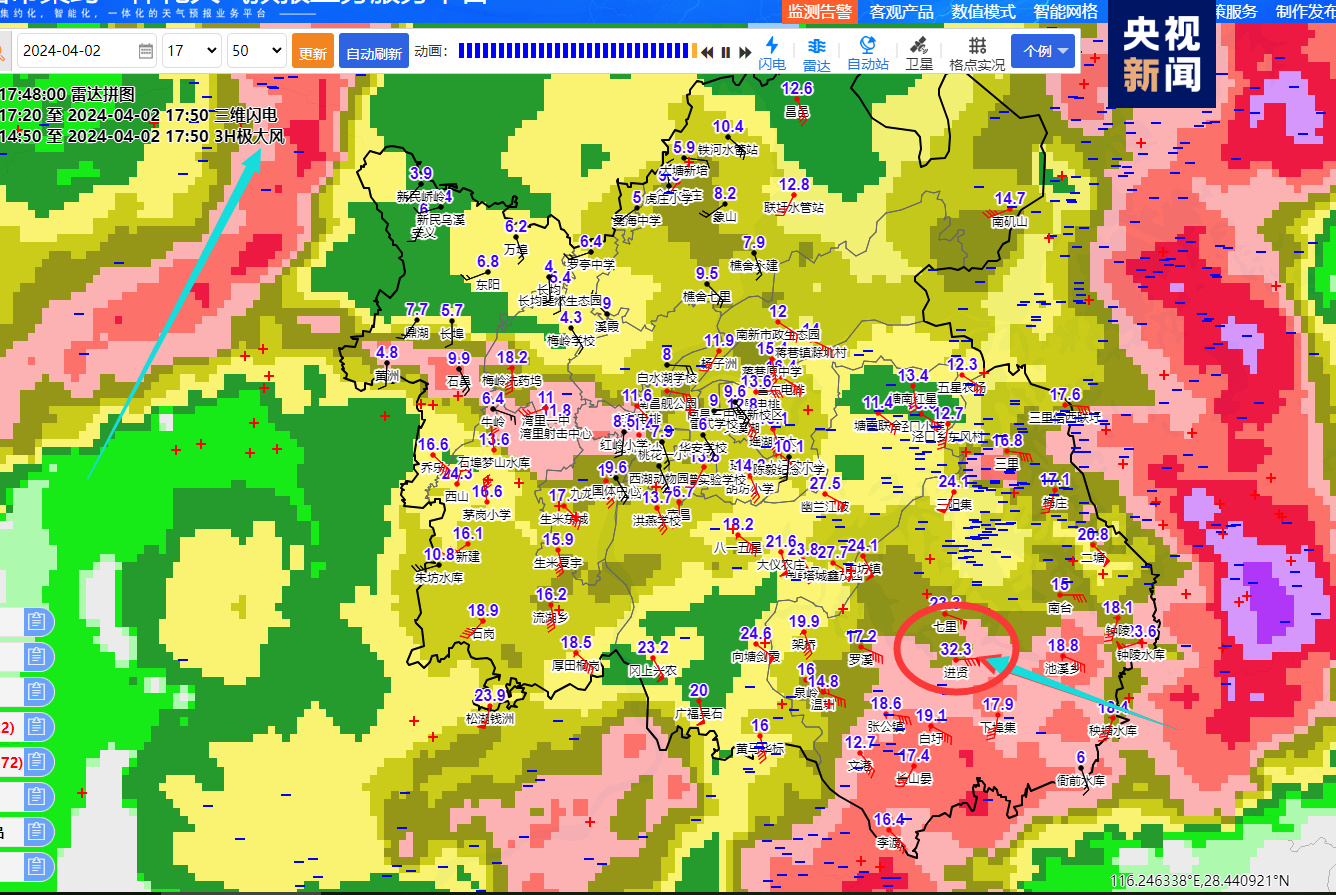Open the 数值模式 tab
The height and width of the screenshot is (895, 1336).
pos(983,12)
